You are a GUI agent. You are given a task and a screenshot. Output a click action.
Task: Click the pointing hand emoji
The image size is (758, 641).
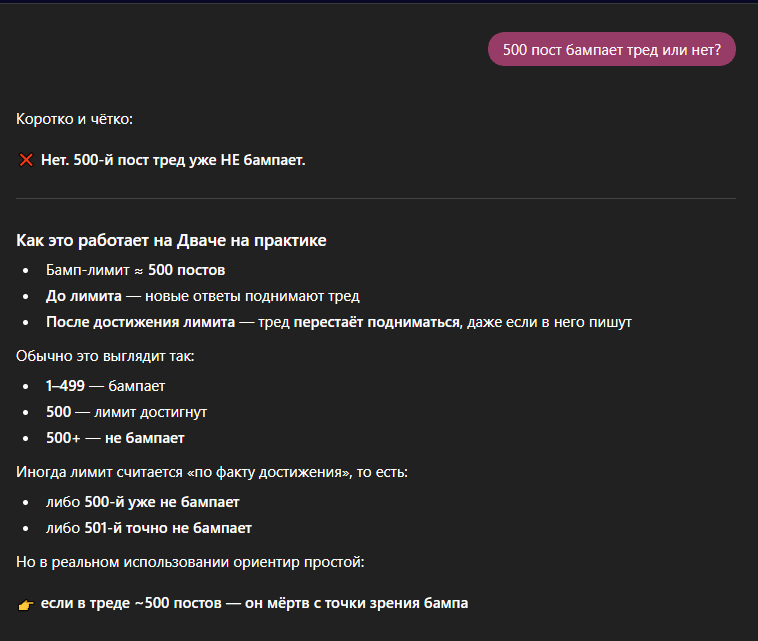tap(26, 604)
